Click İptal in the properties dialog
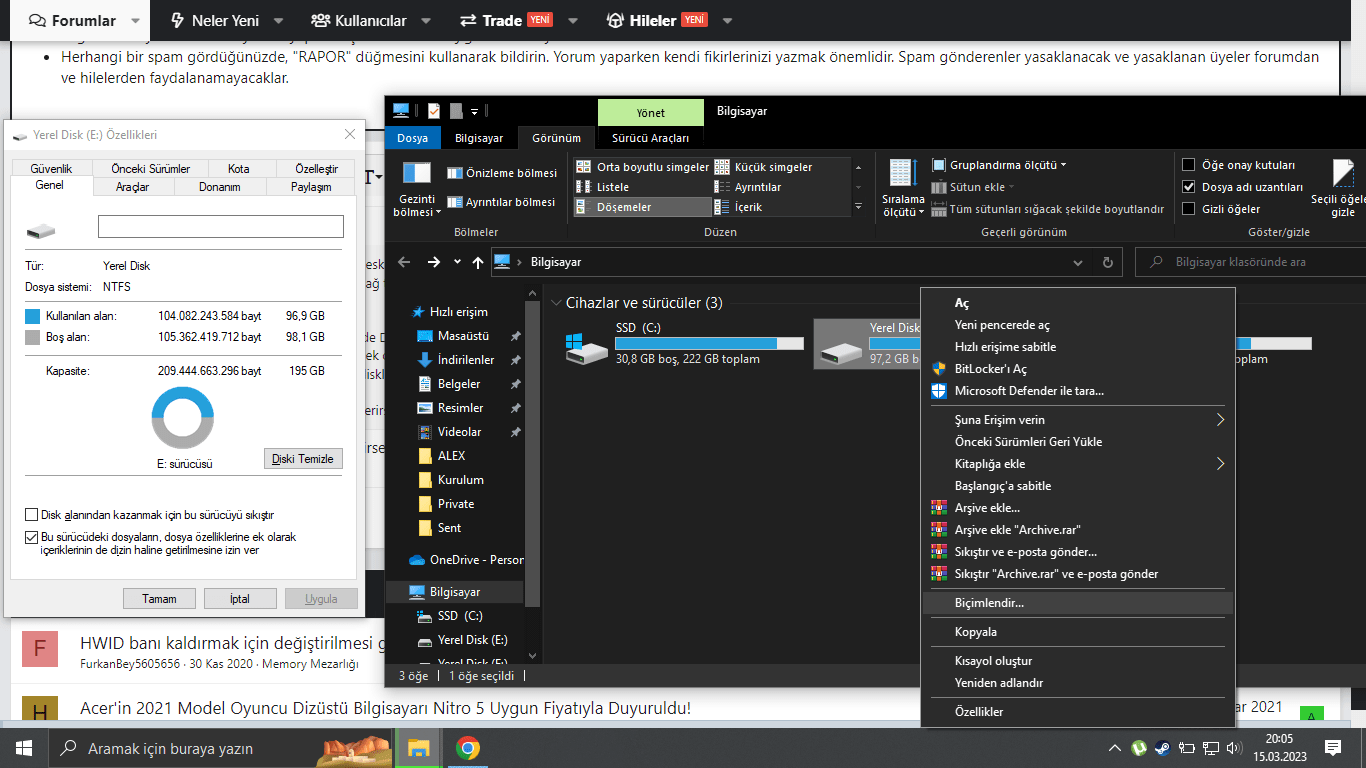Screen dimensions: 1366x768 click(x=240, y=599)
